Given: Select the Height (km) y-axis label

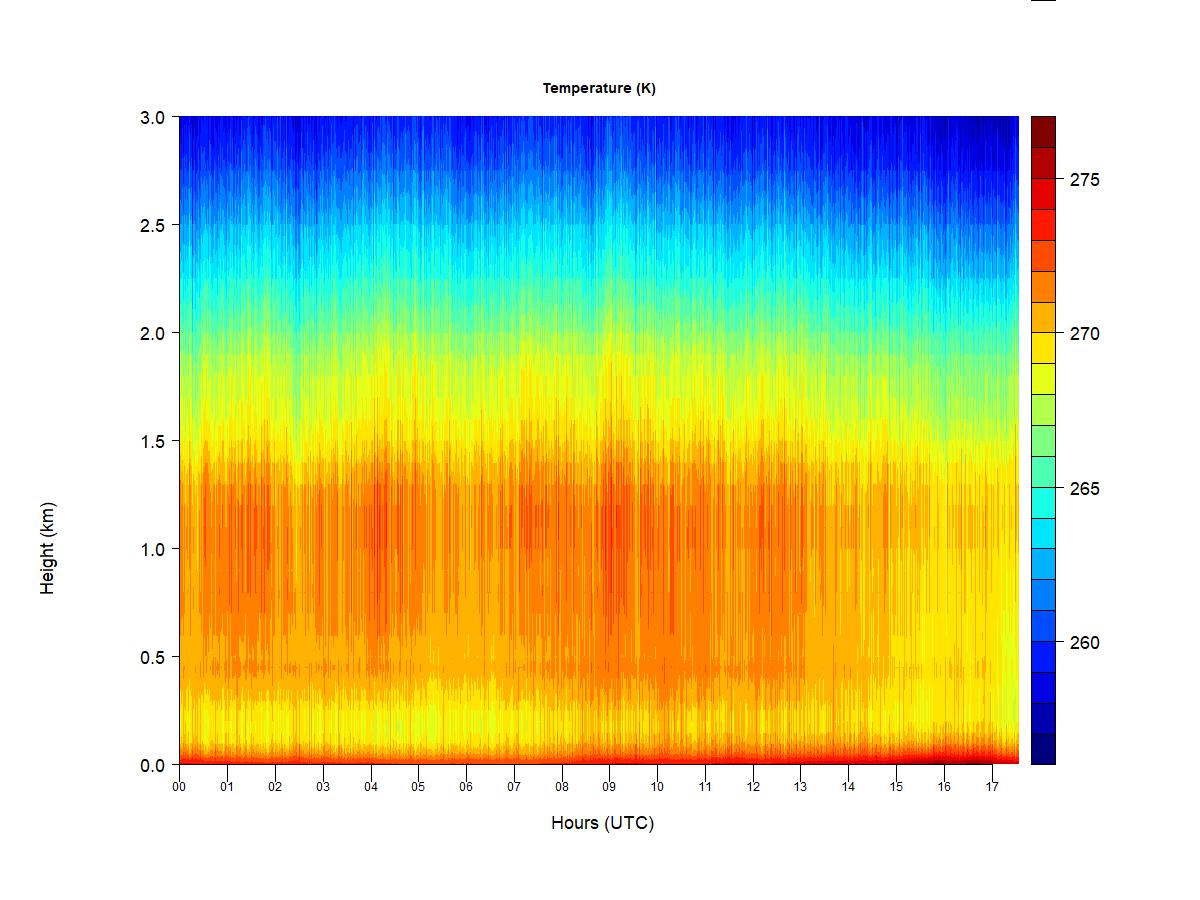Looking at the screenshot, I should (48, 548).
